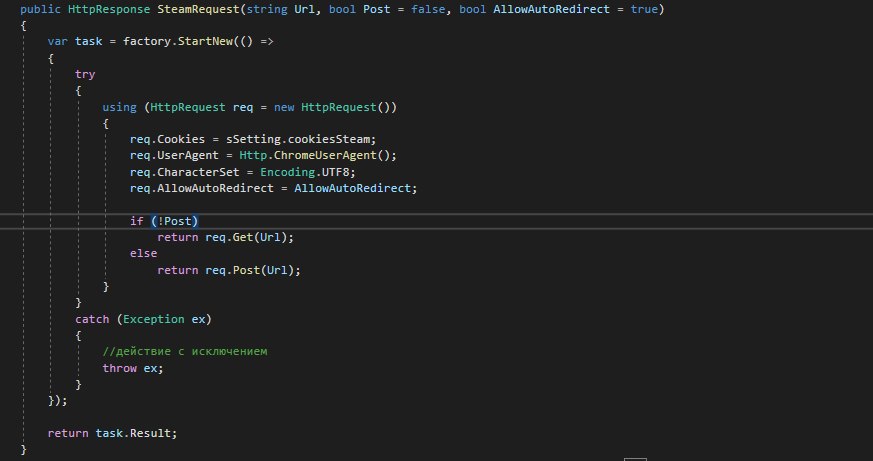Screen dimensions: 873x461
Task: Click the 'task' variable declaration after var
Action: 89,42
